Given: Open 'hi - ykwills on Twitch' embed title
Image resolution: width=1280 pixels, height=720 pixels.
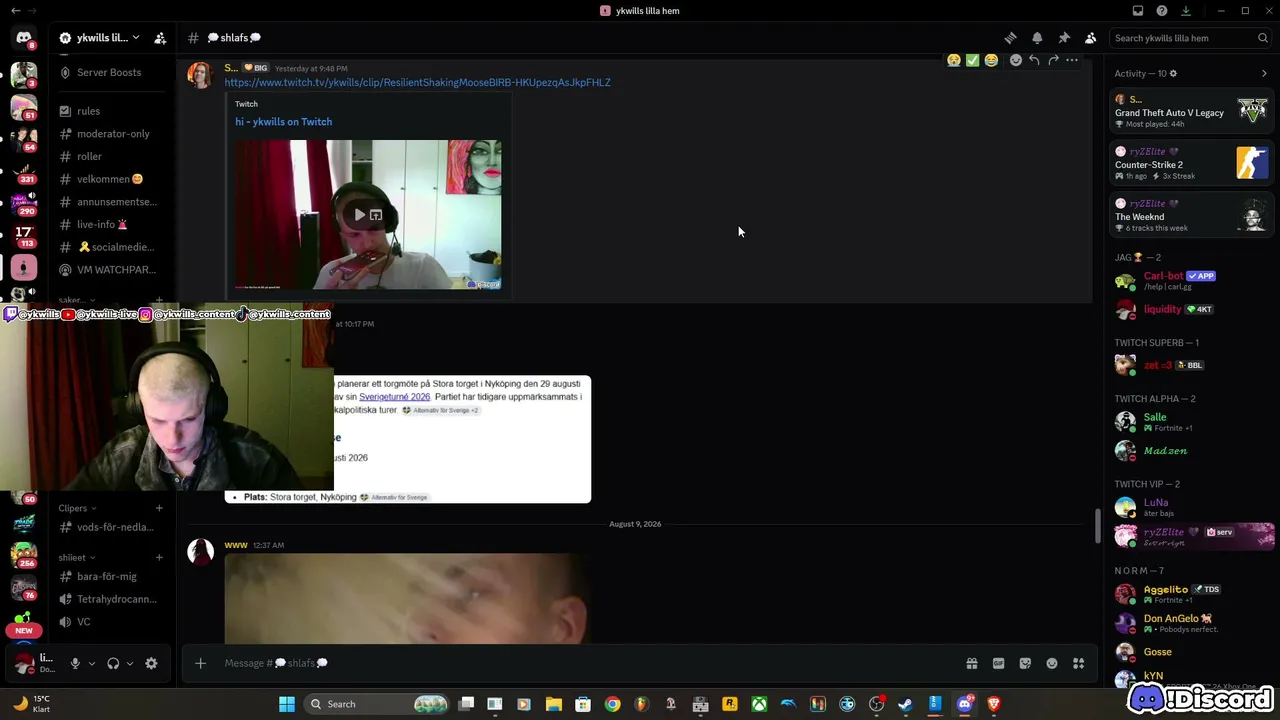Looking at the screenshot, I should [283, 122].
